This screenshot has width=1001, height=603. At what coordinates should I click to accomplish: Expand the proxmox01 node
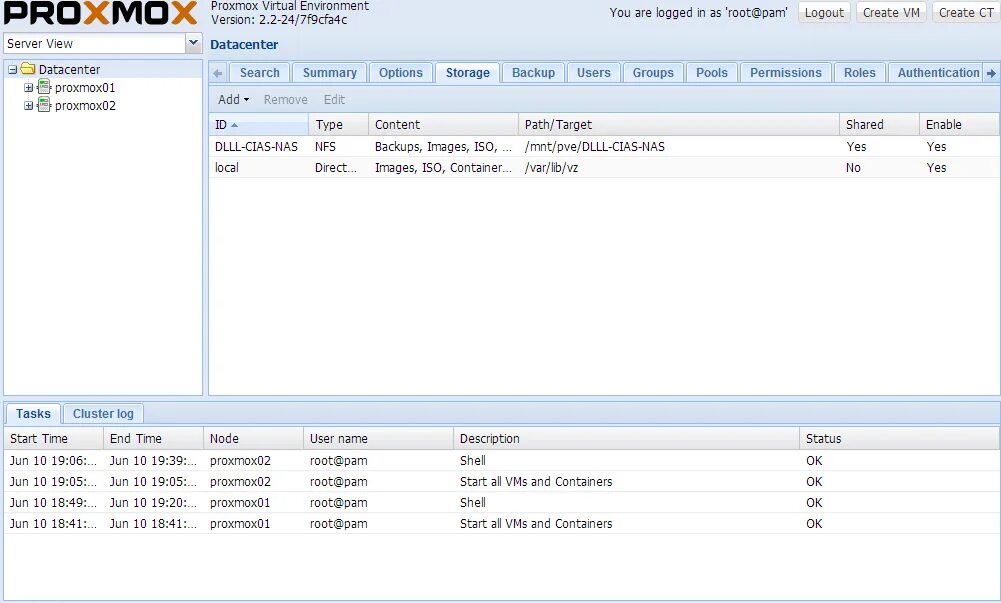(x=28, y=87)
